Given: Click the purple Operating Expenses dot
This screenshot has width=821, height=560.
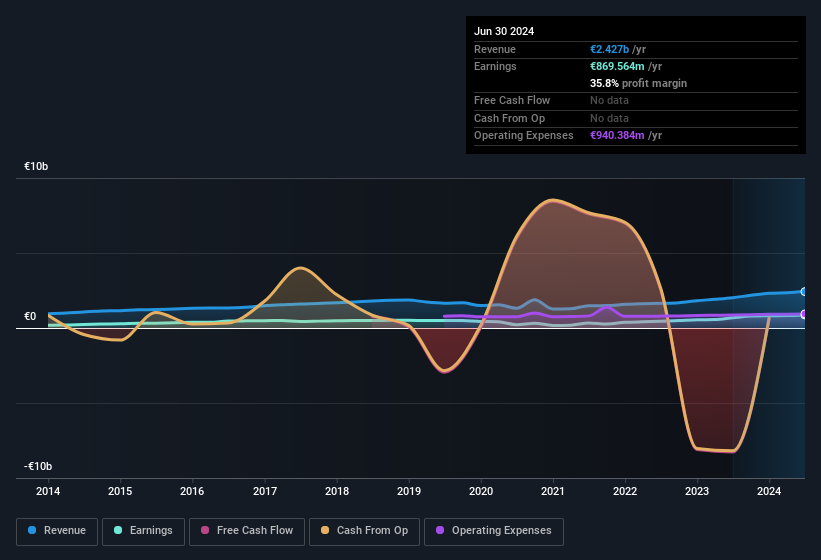Looking at the screenshot, I should click(x=441, y=531).
